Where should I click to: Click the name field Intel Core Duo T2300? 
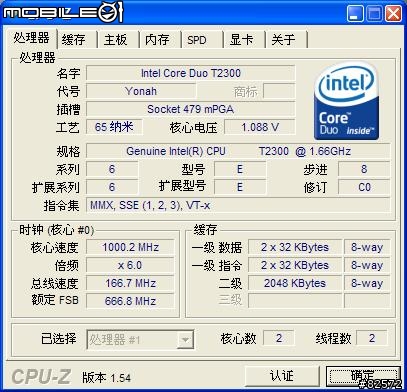(x=191, y=73)
